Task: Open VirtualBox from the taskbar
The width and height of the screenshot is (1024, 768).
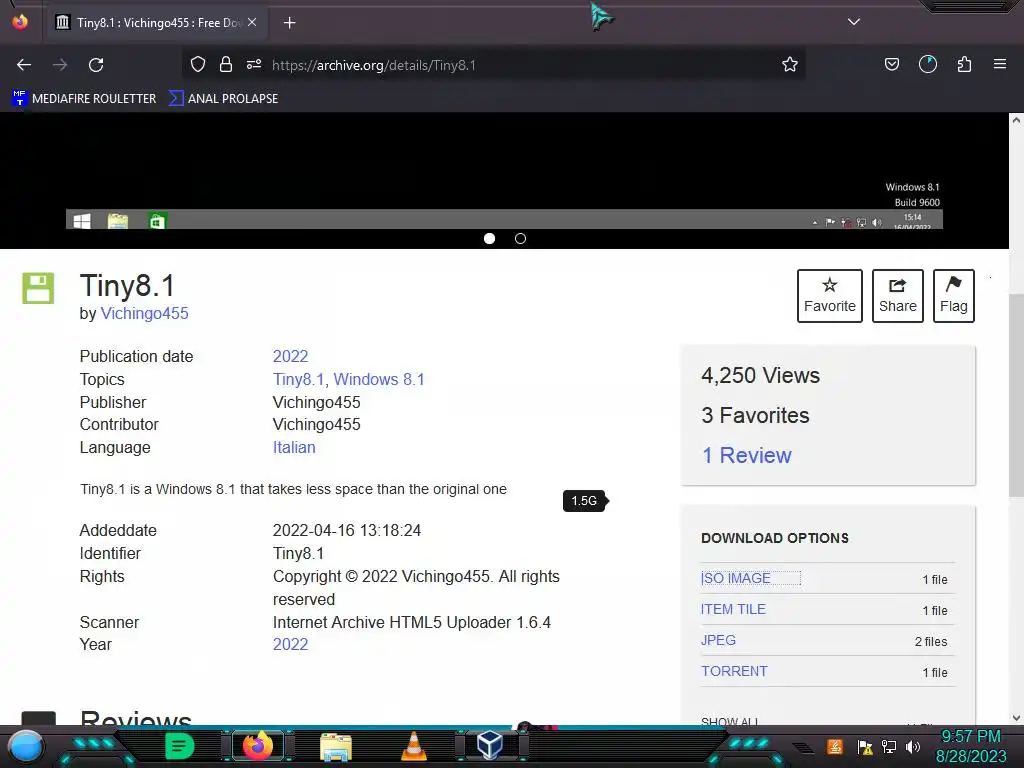Action: click(x=489, y=745)
